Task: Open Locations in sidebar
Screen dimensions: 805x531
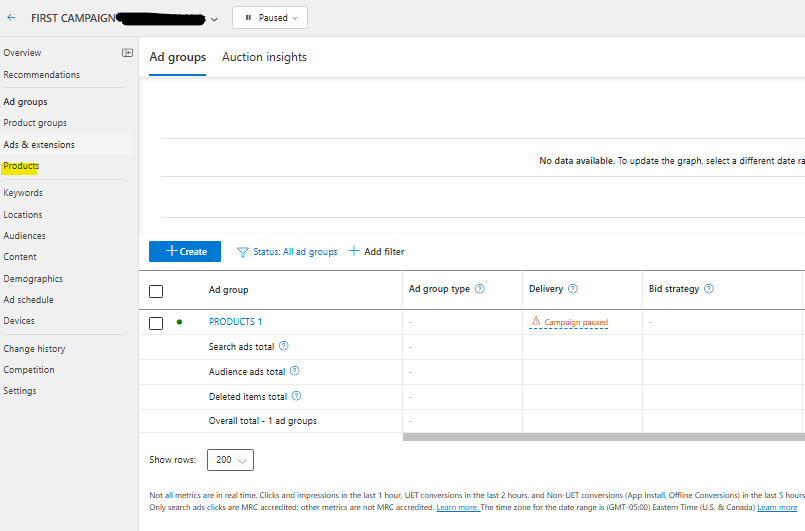Action: click(23, 215)
